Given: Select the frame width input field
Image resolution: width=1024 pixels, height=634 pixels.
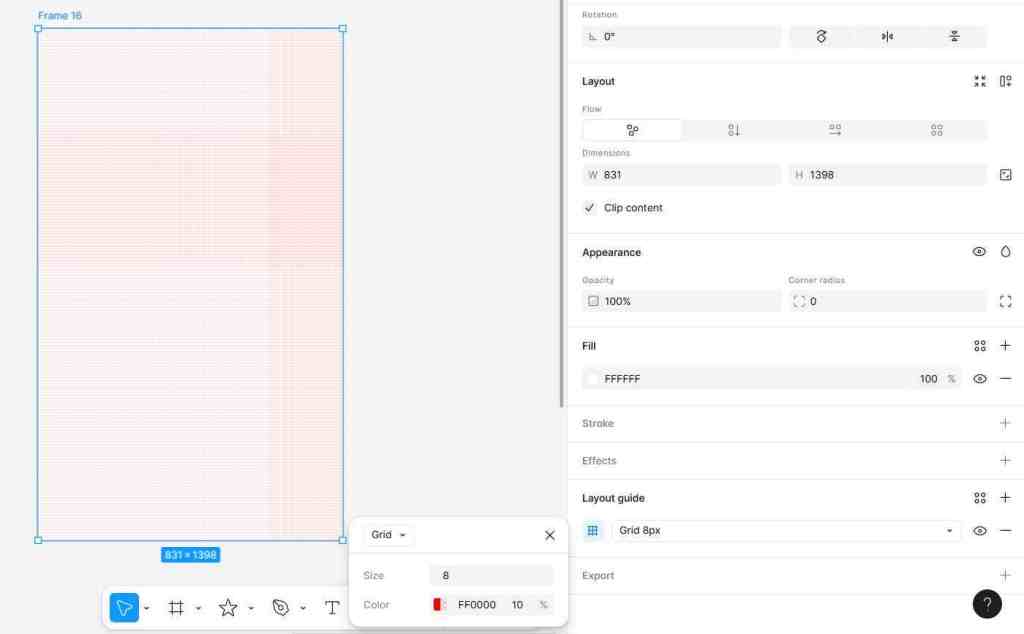Looking at the screenshot, I should click(680, 174).
